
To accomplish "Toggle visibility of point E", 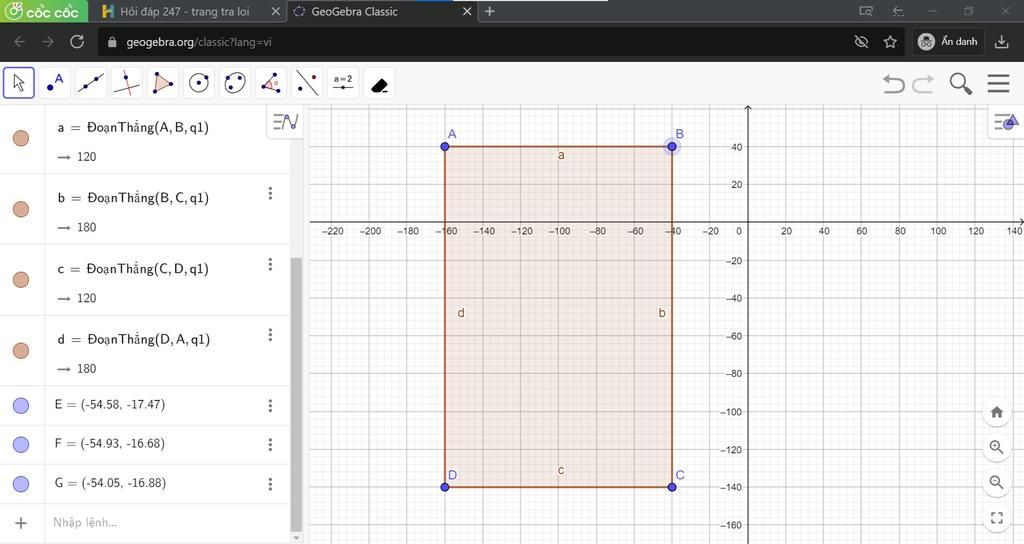I will point(21,406).
